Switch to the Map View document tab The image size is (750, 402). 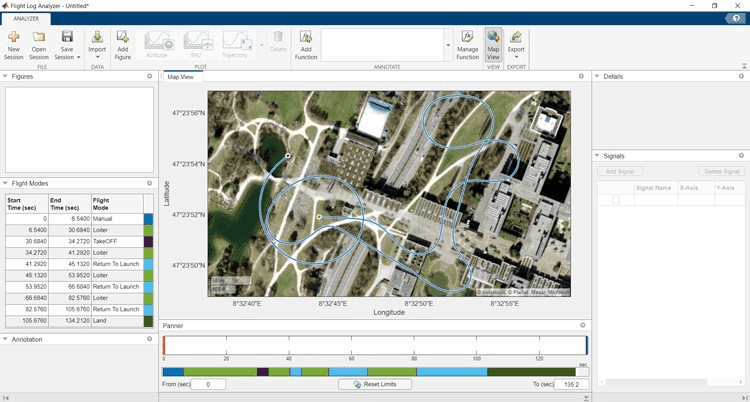tap(181, 77)
